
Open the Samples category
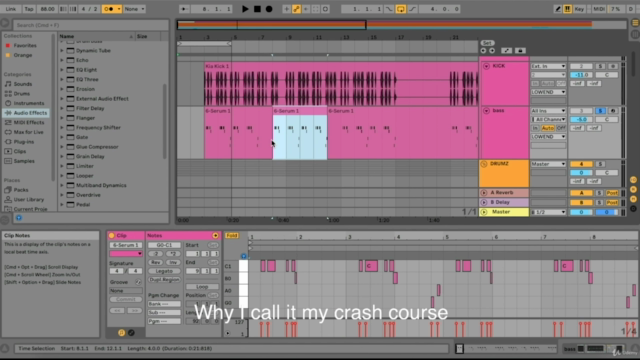(24, 161)
